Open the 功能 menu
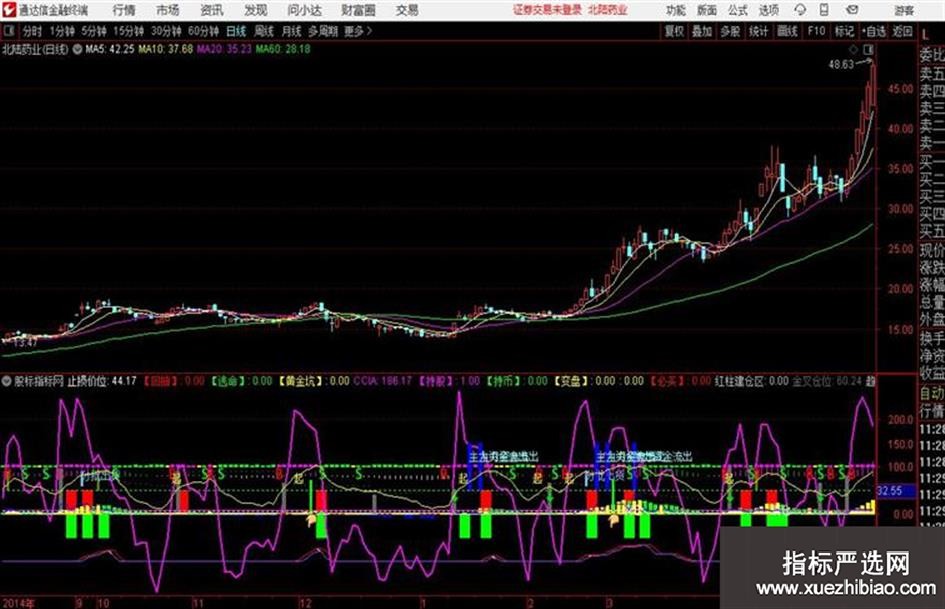This screenshot has height=609, width=945. click(676, 10)
